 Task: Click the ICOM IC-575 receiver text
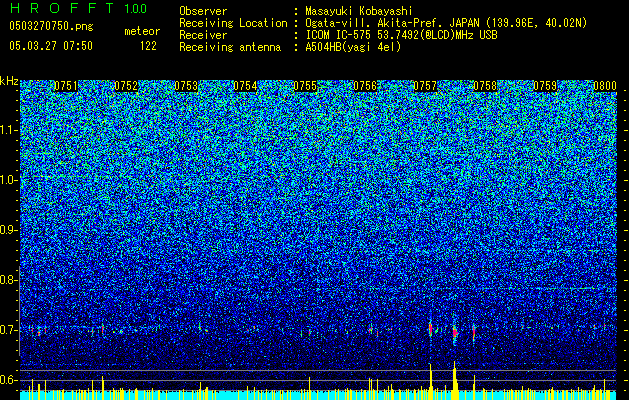pos(401,35)
